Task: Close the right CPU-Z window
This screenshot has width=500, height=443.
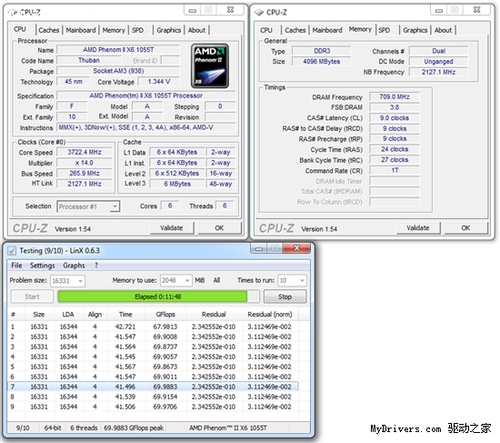Action: coord(477,10)
